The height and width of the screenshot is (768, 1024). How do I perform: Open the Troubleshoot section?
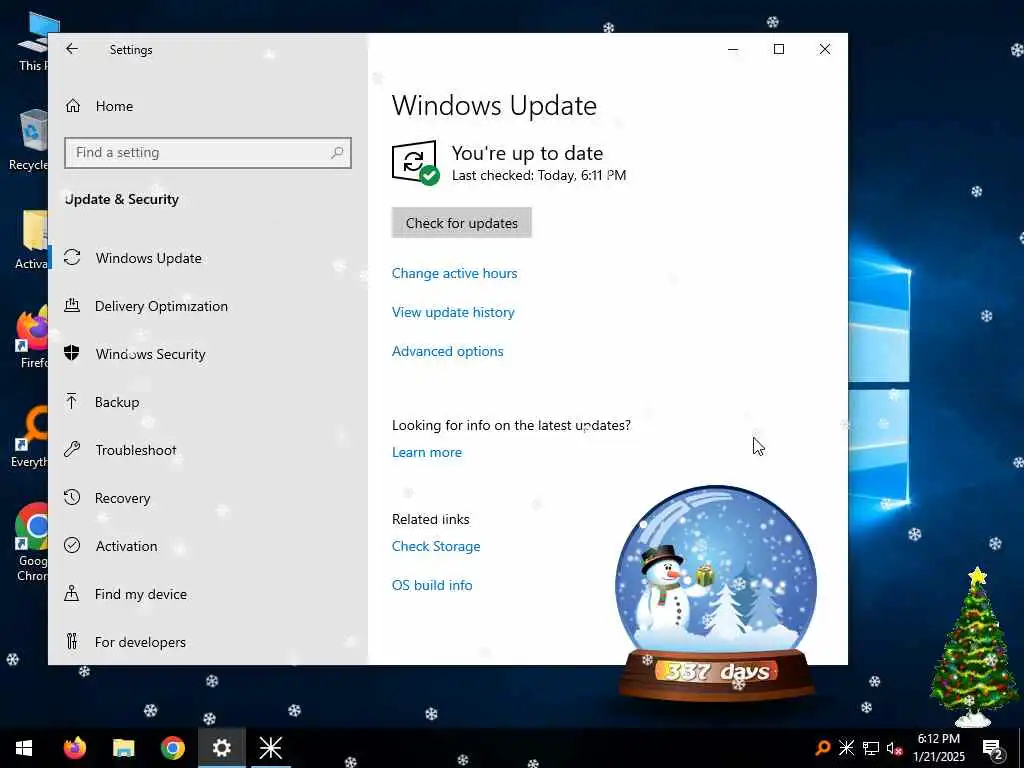(136, 450)
